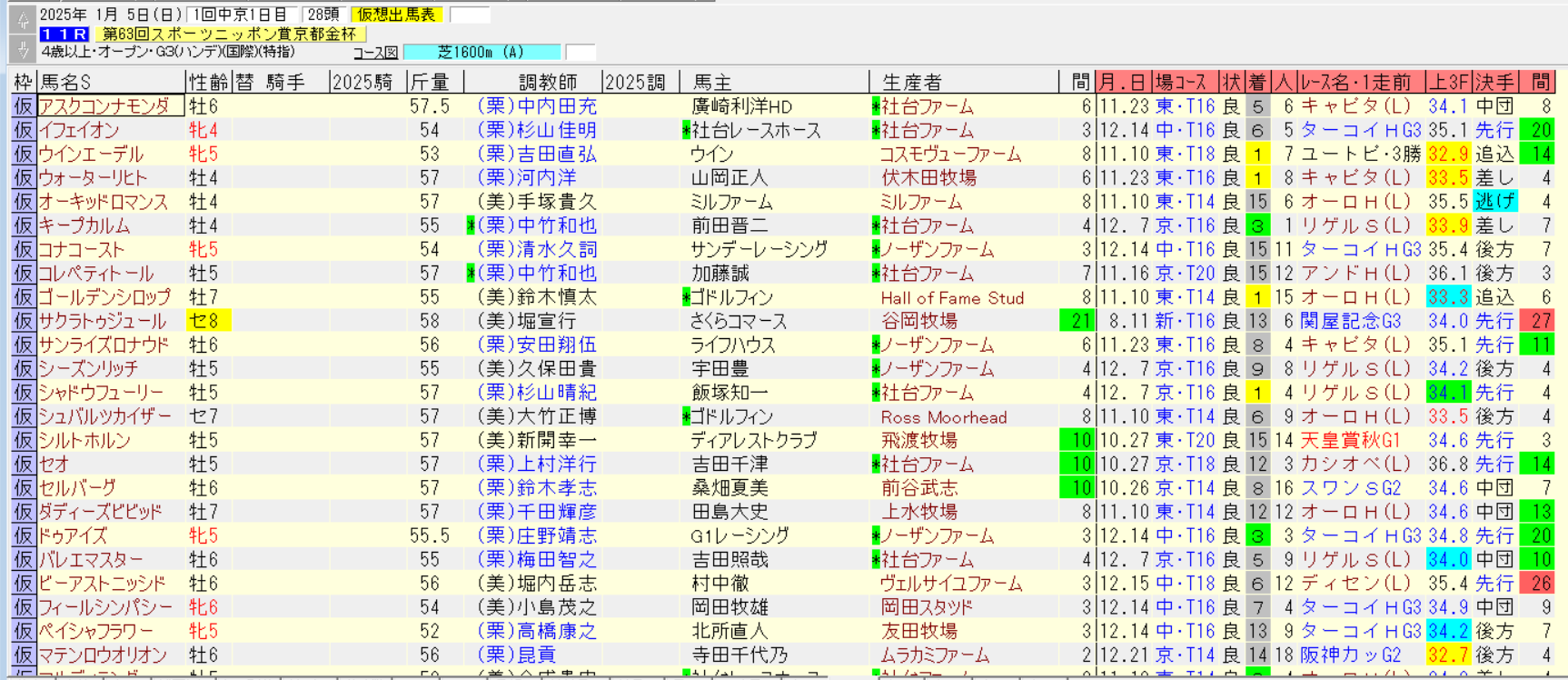
Task: Click the yellow セ8 sex-age cell
Action: [208, 321]
